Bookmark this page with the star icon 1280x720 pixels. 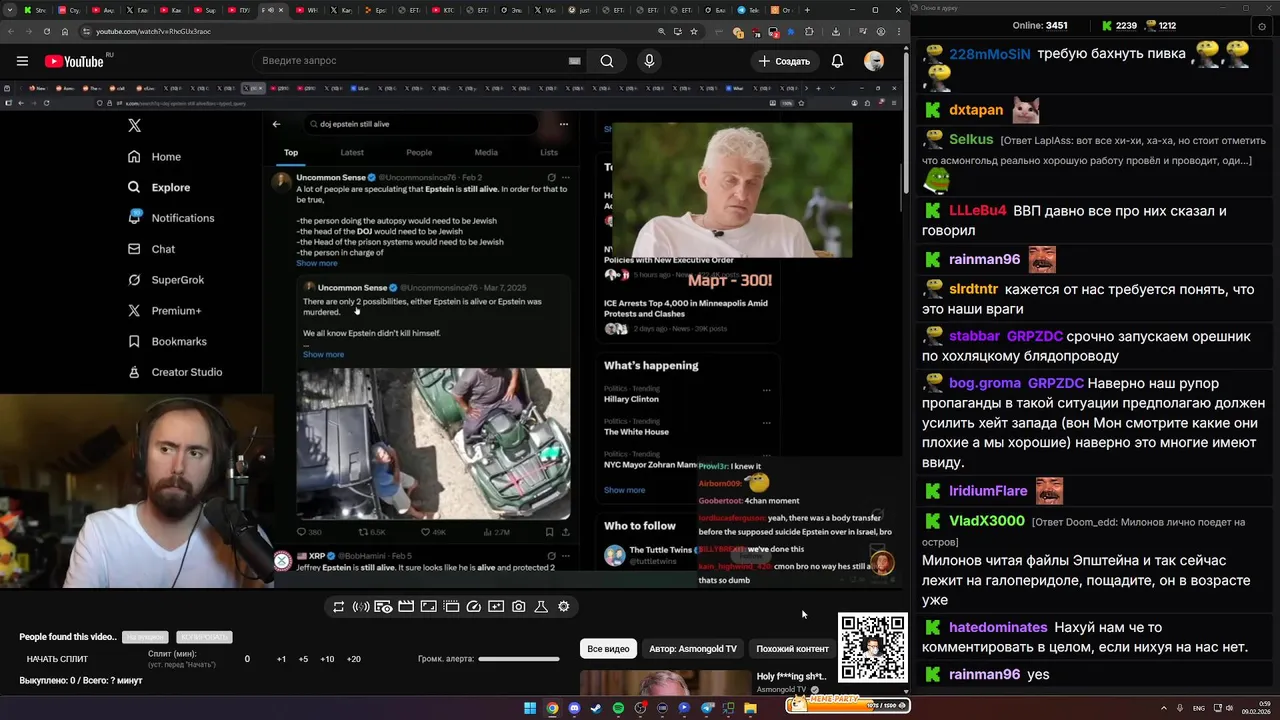(694, 31)
